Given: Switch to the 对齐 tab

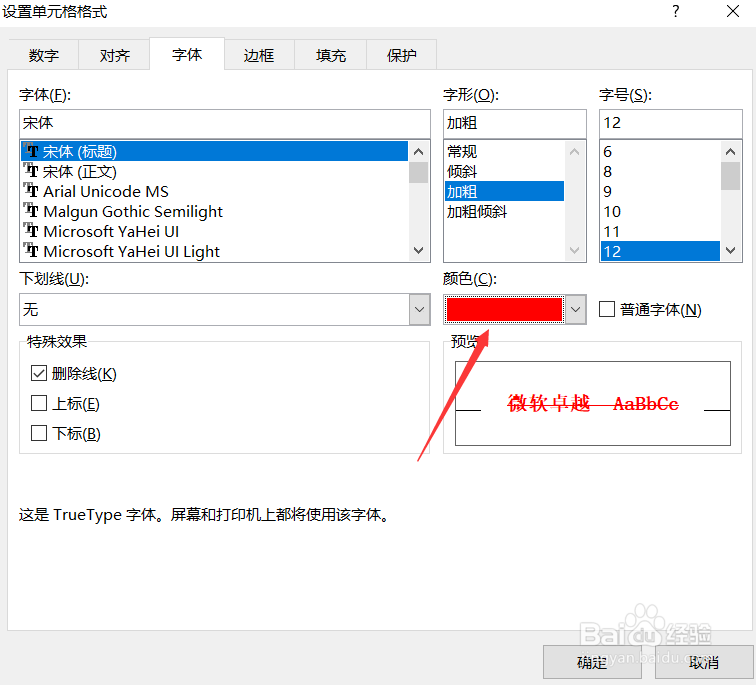Looking at the screenshot, I should coord(114,55).
